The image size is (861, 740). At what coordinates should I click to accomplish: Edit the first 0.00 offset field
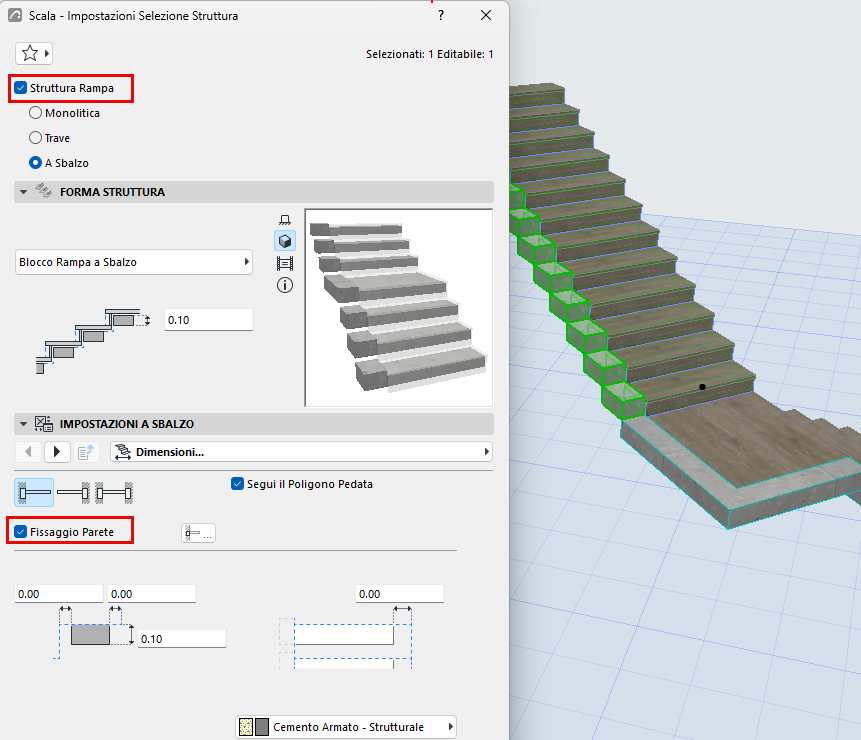point(59,594)
